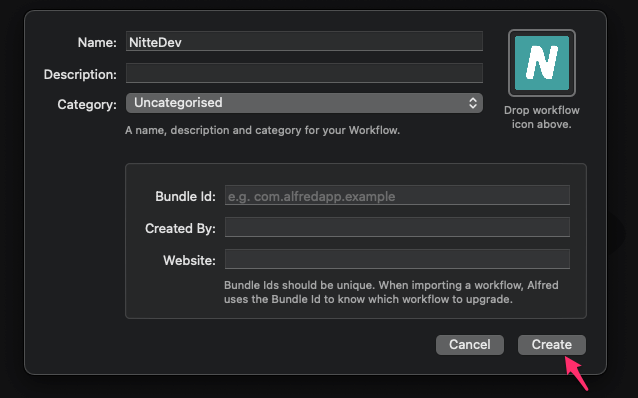Click the workflow icon drop well

tap(542, 63)
